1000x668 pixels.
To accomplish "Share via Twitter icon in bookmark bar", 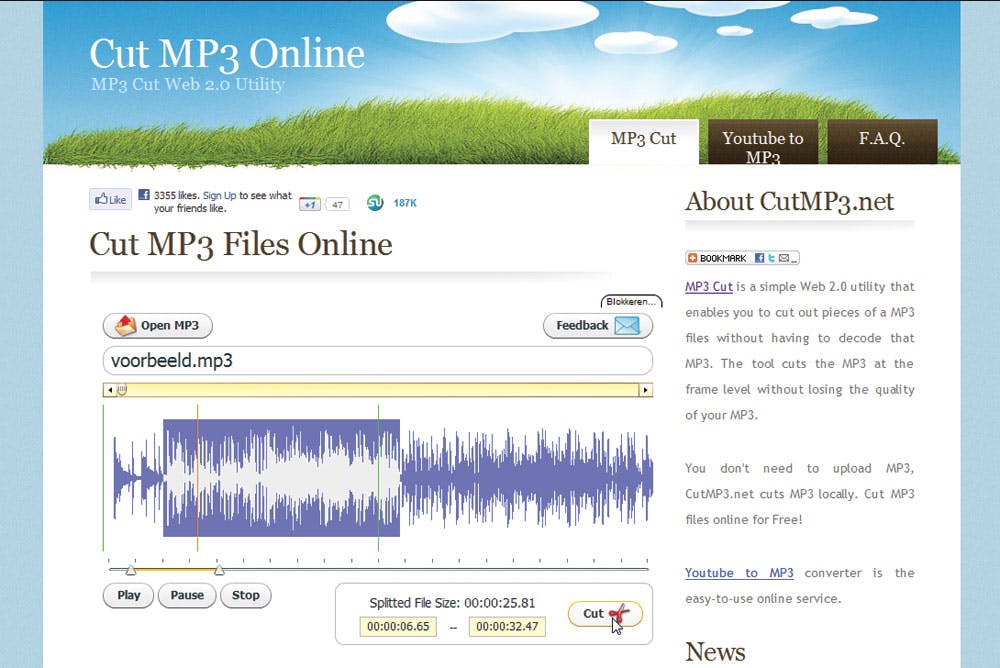I will 771,258.
